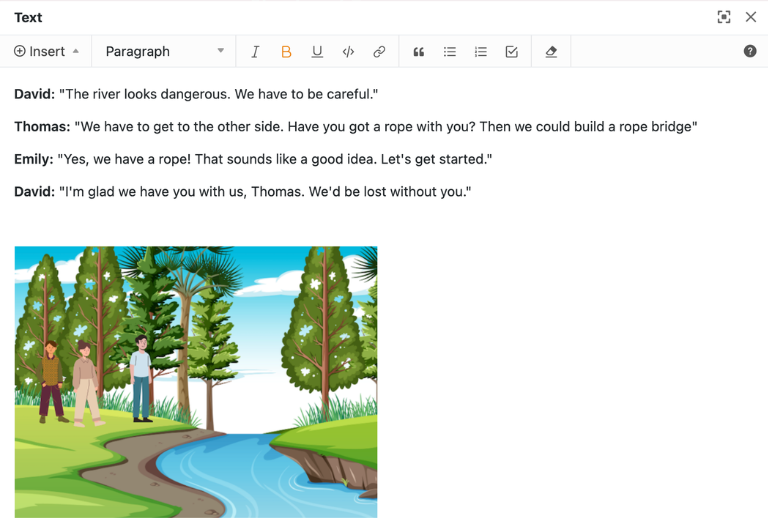The image size is (768, 528).
Task: Enter fullscreen mode for the editor
Action: [x=724, y=17]
